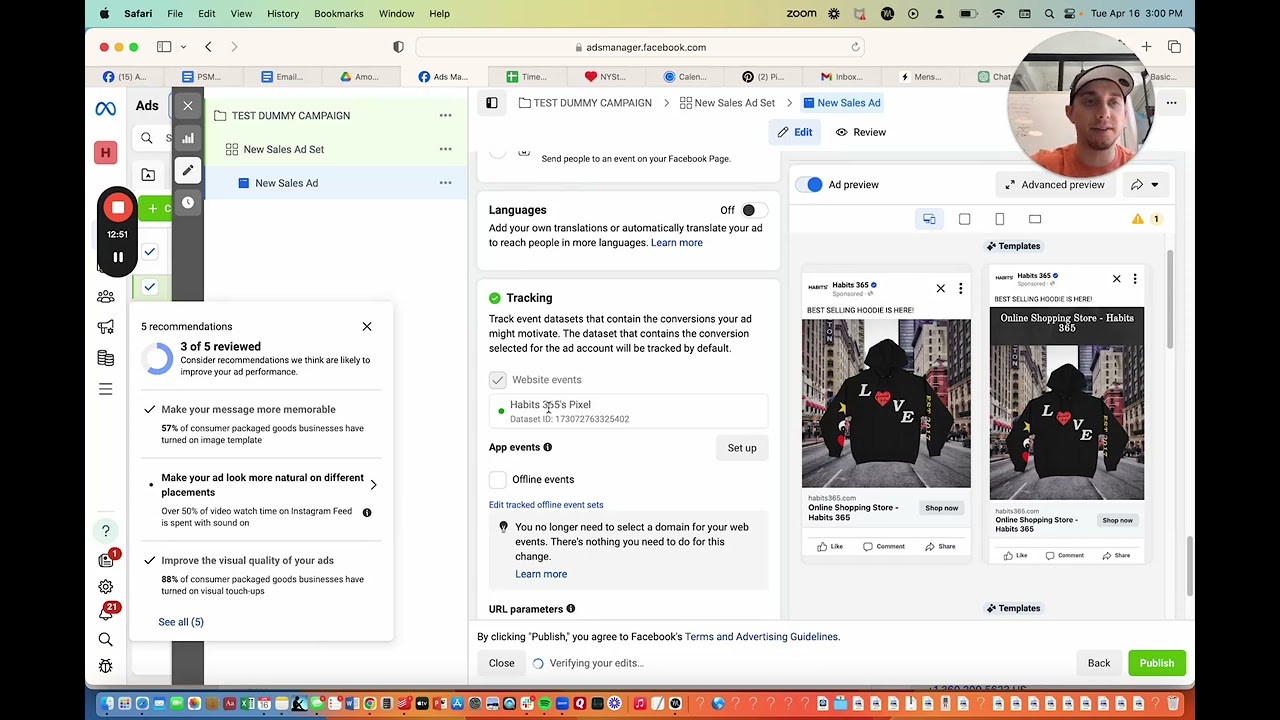
Task: Open the Help question mark icon
Action: pyautogui.click(x=105, y=531)
